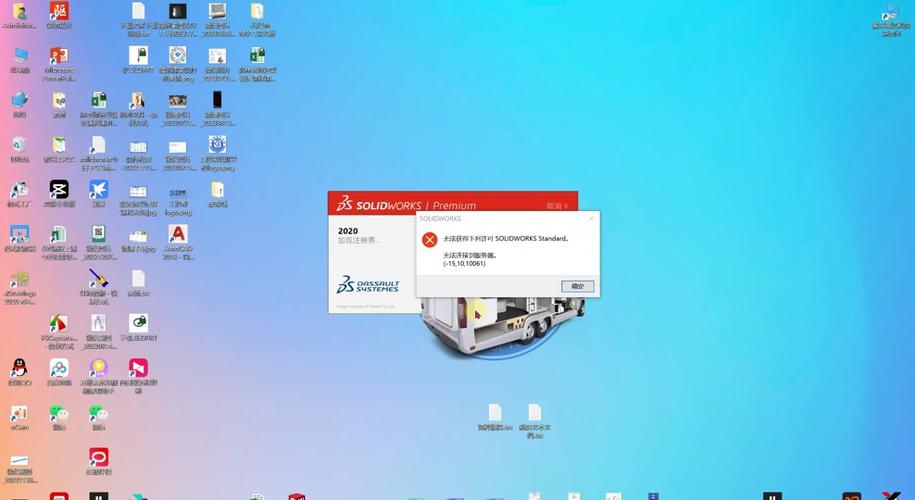Launch the Baidu Netdisk cloud shortcut
915x500 pixels.
coord(59,372)
